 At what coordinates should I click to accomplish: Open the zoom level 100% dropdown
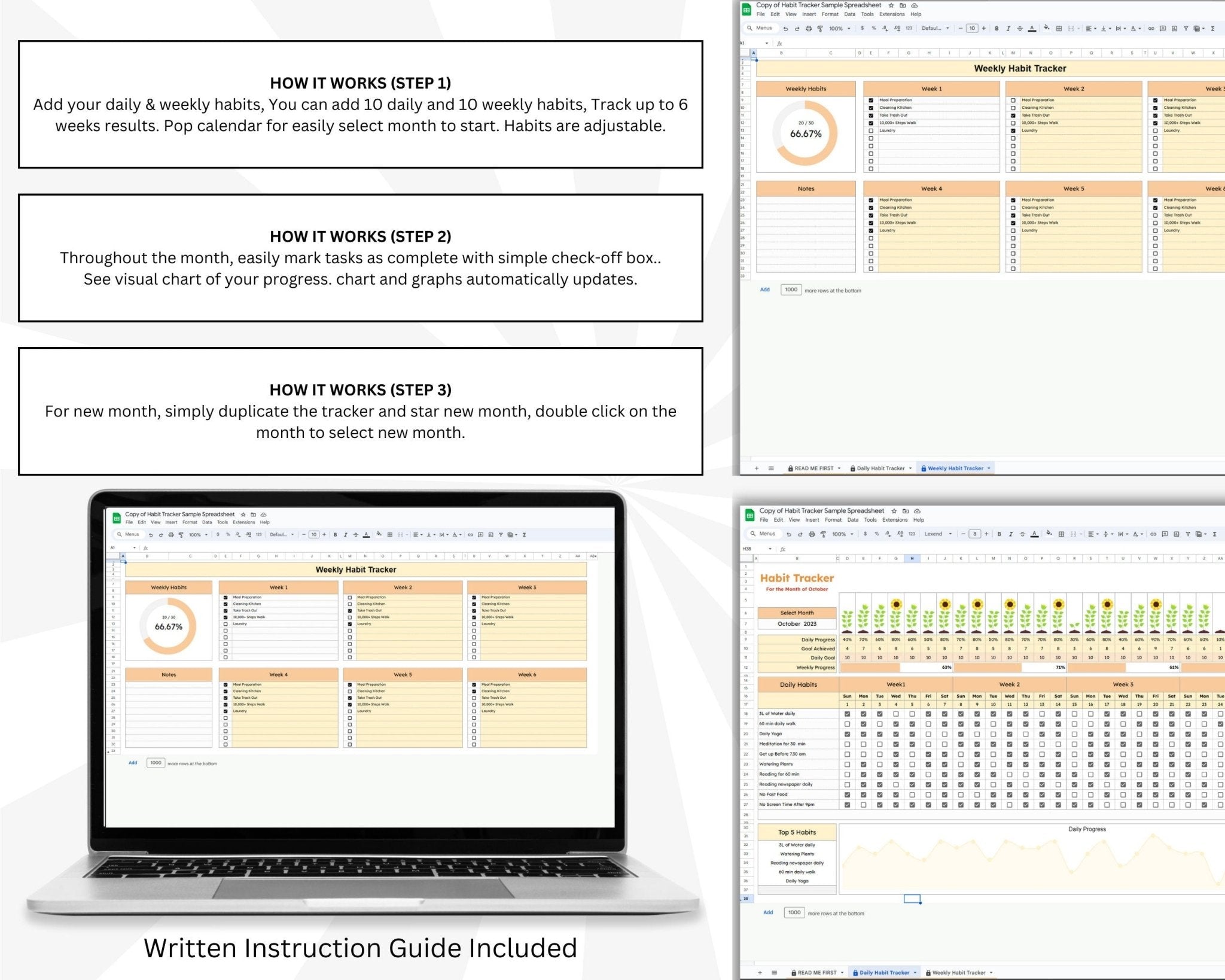(x=837, y=28)
